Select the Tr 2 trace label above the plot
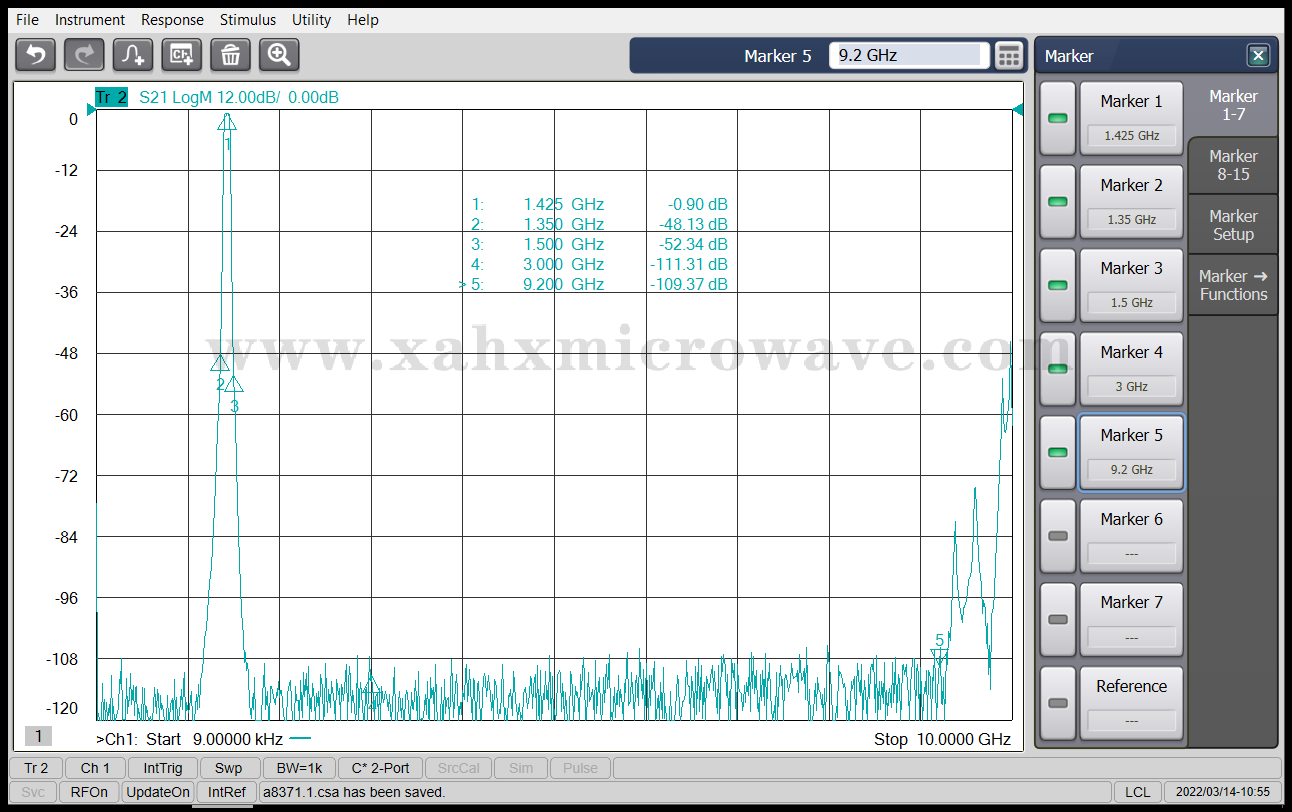1292x812 pixels. click(111, 97)
